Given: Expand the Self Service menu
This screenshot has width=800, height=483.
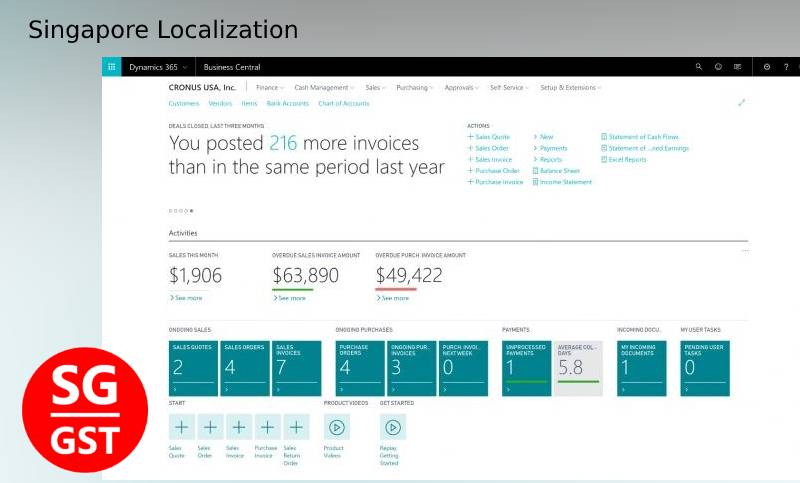Looking at the screenshot, I should pyautogui.click(x=509, y=88).
